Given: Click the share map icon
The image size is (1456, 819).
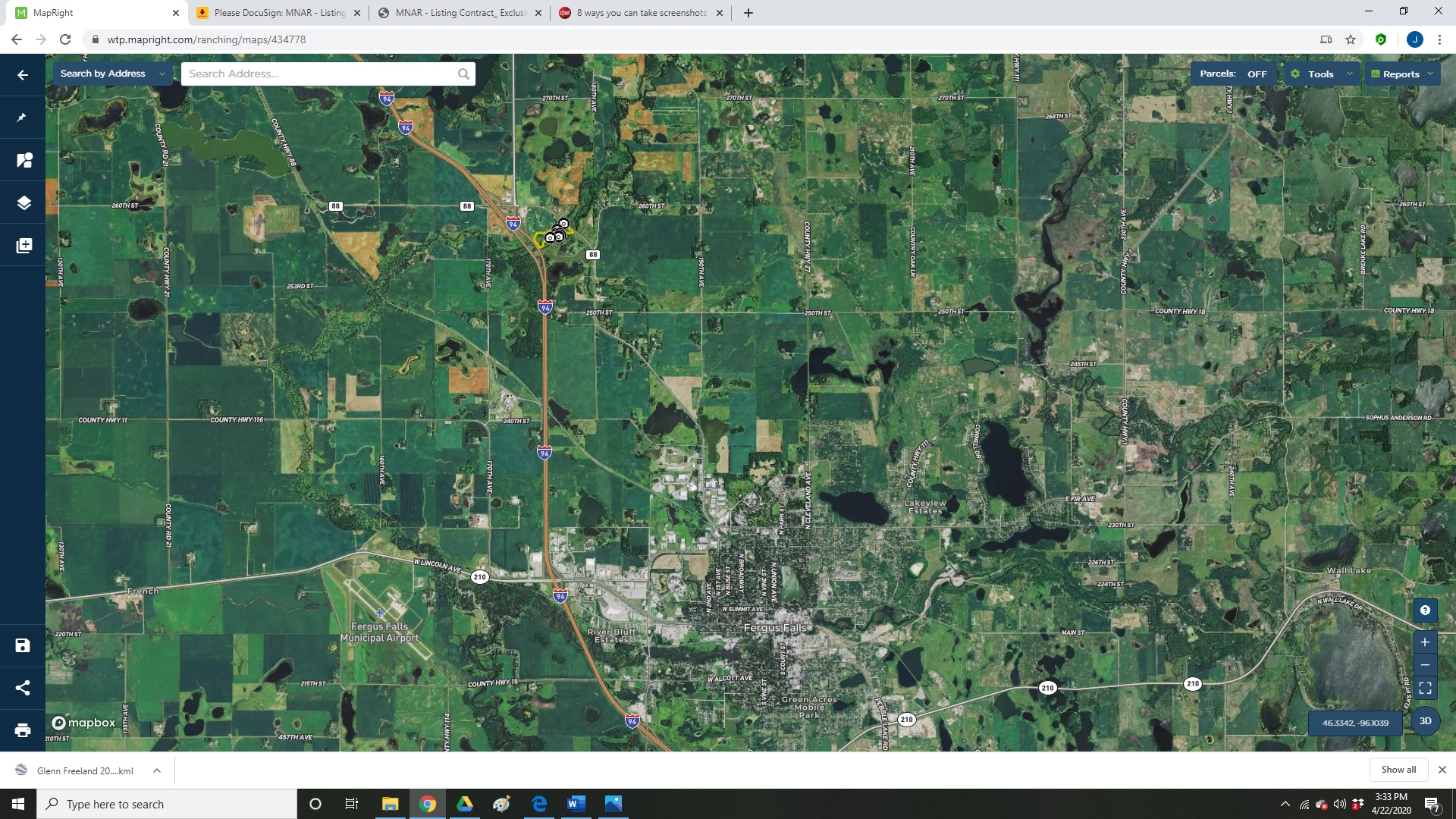Looking at the screenshot, I should pos(23,688).
